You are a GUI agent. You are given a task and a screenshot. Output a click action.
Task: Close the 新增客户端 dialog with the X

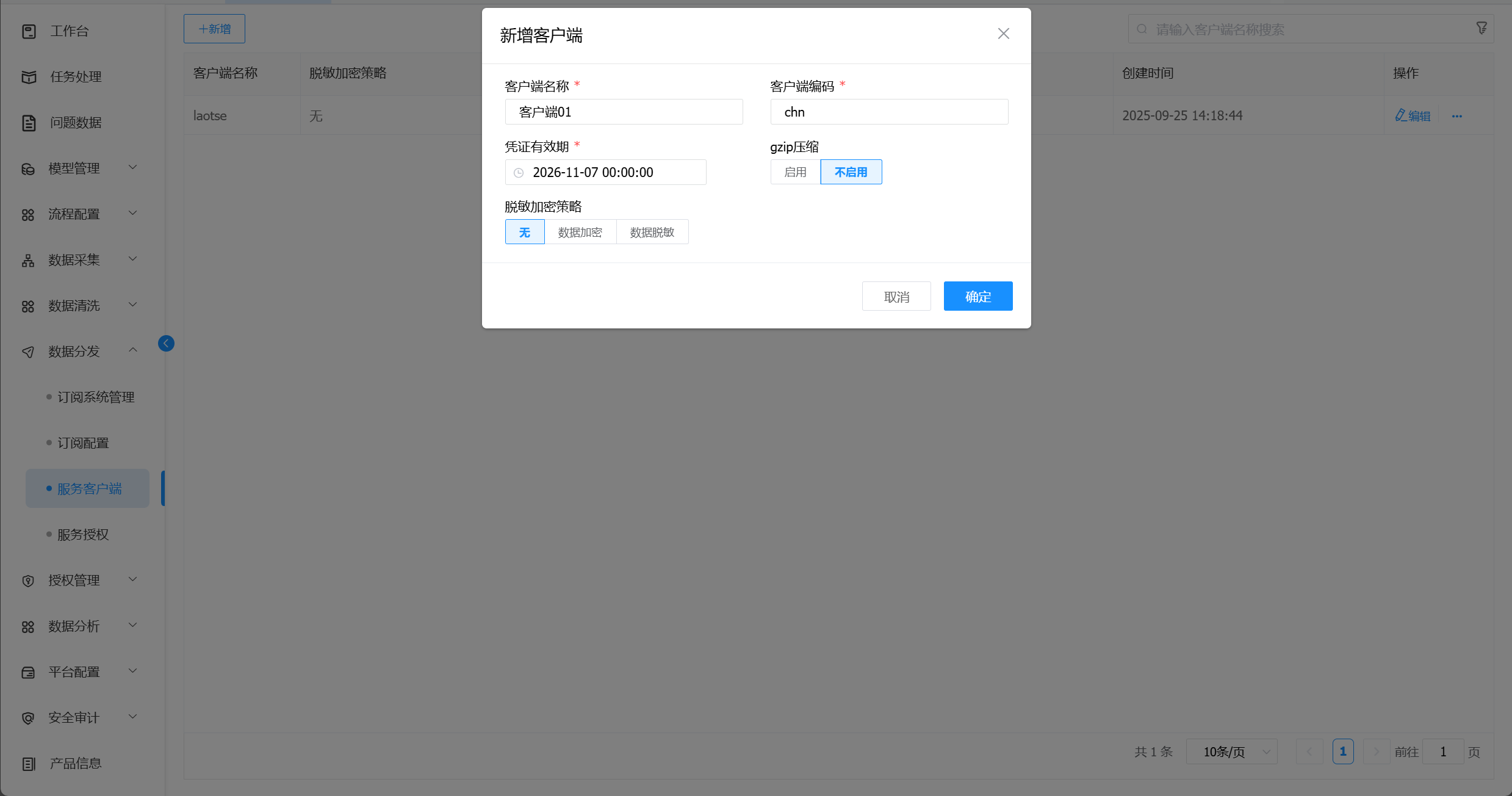pyautogui.click(x=1003, y=34)
